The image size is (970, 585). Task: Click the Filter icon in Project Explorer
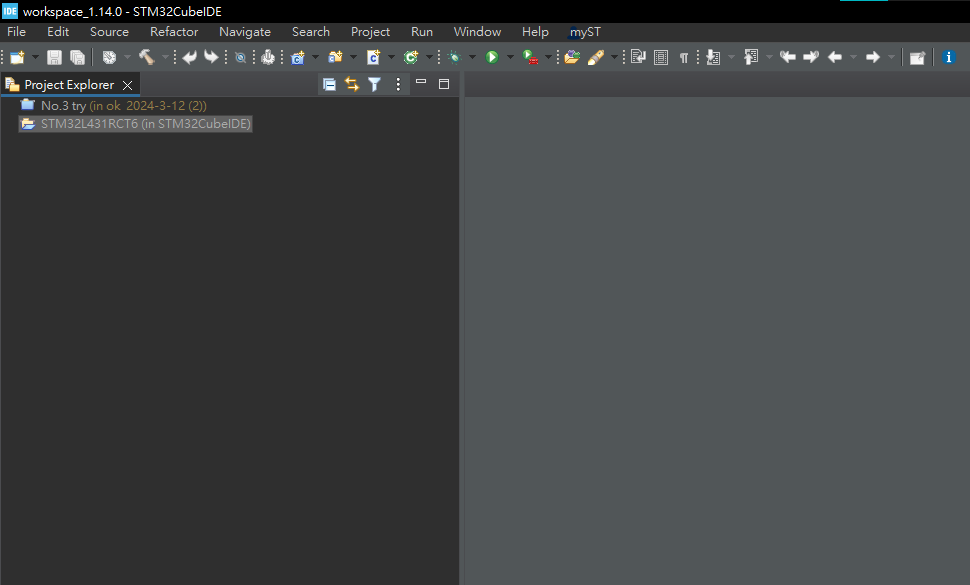374,84
